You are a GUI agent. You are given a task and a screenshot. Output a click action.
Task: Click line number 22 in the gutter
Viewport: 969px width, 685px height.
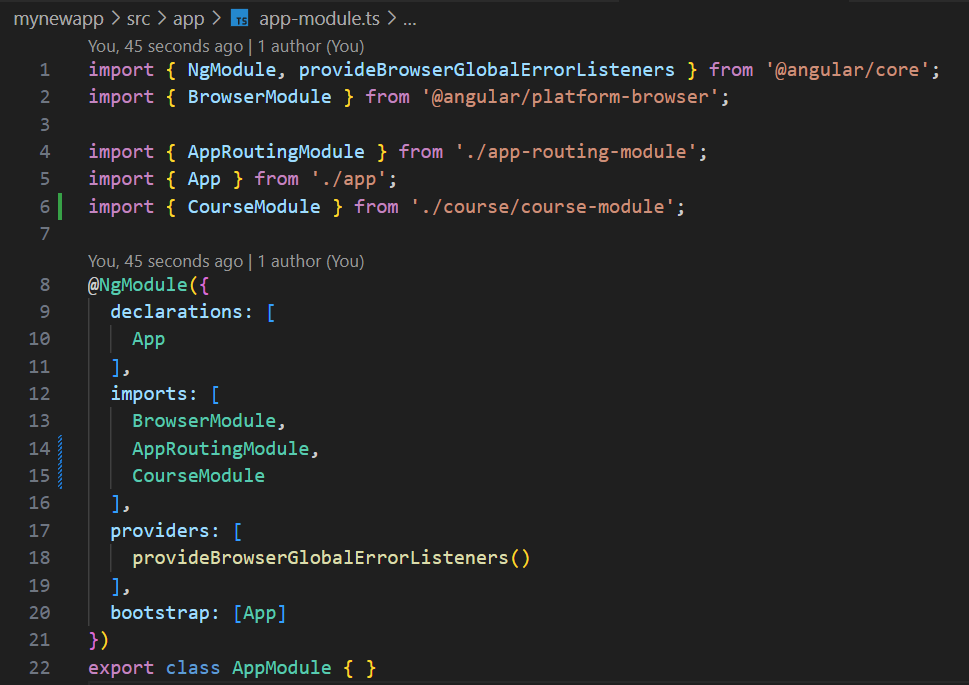[x=40, y=668]
